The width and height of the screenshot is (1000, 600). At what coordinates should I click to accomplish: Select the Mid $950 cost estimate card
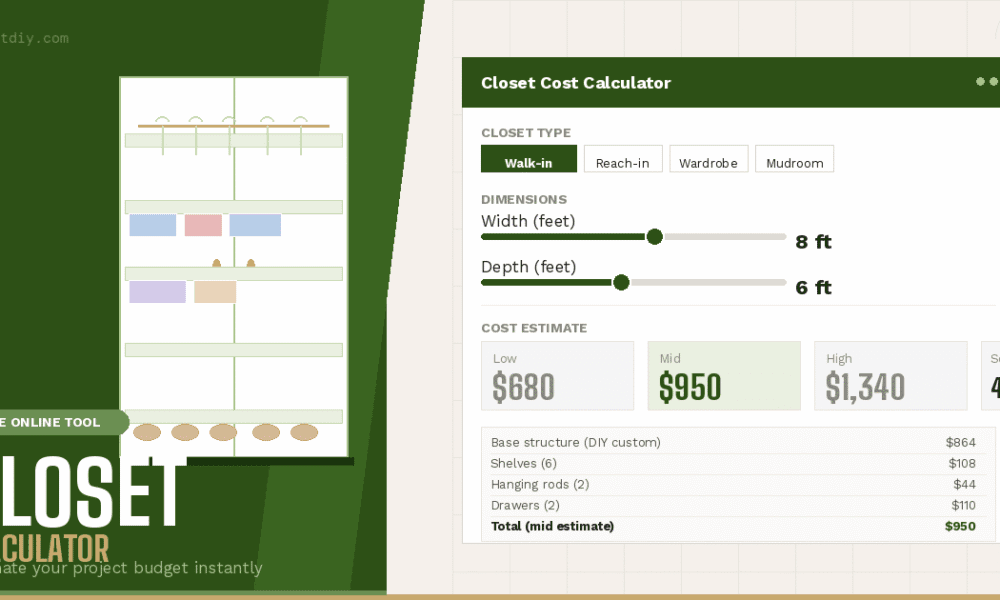click(x=724, y=375)
